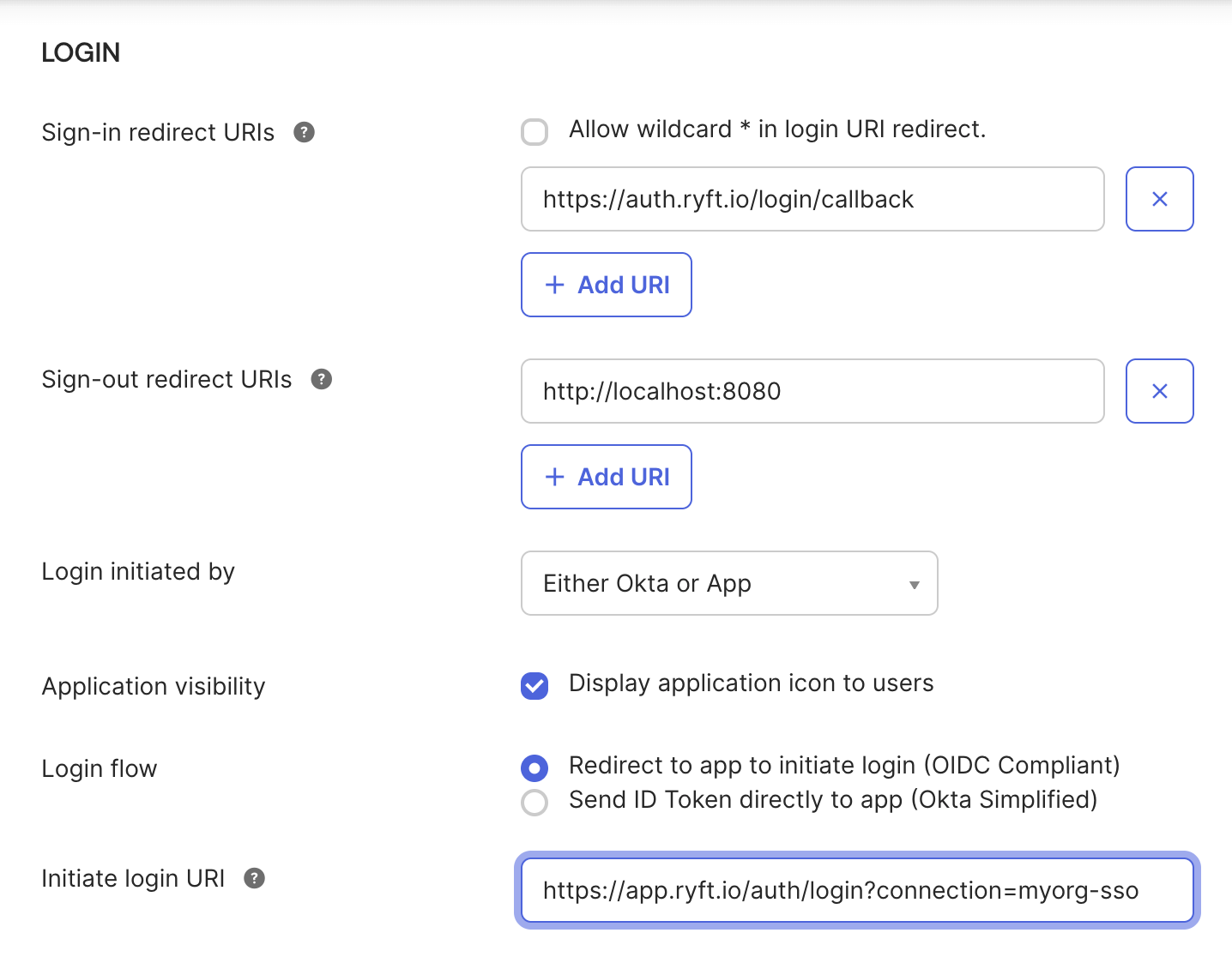Image resolution: width=1232 pixels, height=969 pixels.
Task: Open help for Initiate login URI
Action: tap(253, 878)
